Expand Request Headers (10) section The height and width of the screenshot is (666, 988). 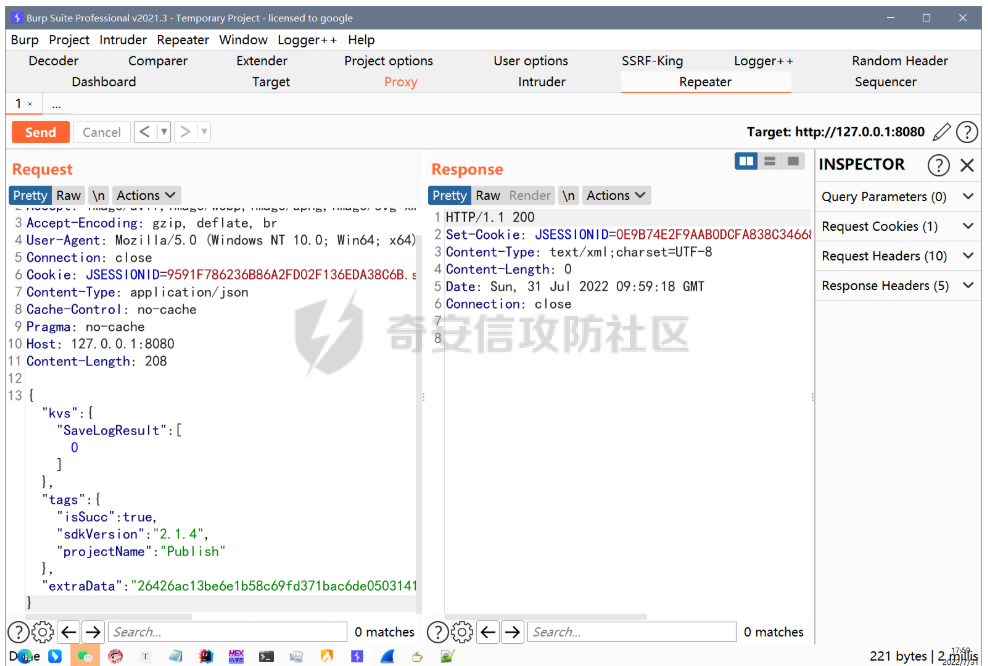[898, 256]
